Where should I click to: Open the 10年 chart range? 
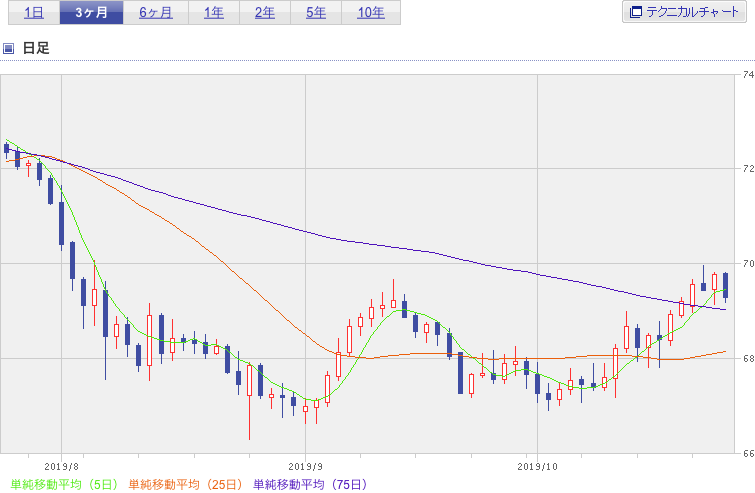point(371,13)
